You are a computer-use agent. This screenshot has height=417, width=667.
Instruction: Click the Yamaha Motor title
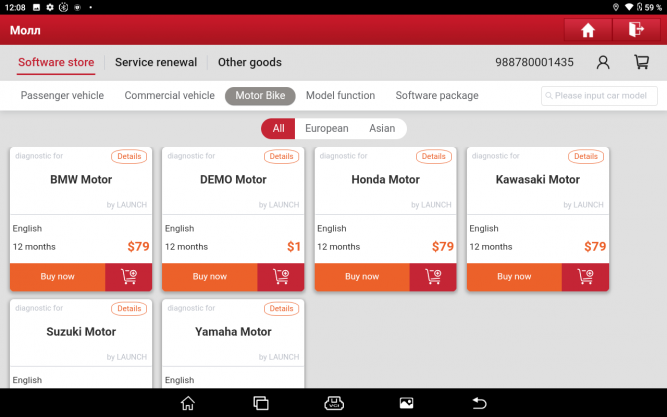[x=233, y=332]
